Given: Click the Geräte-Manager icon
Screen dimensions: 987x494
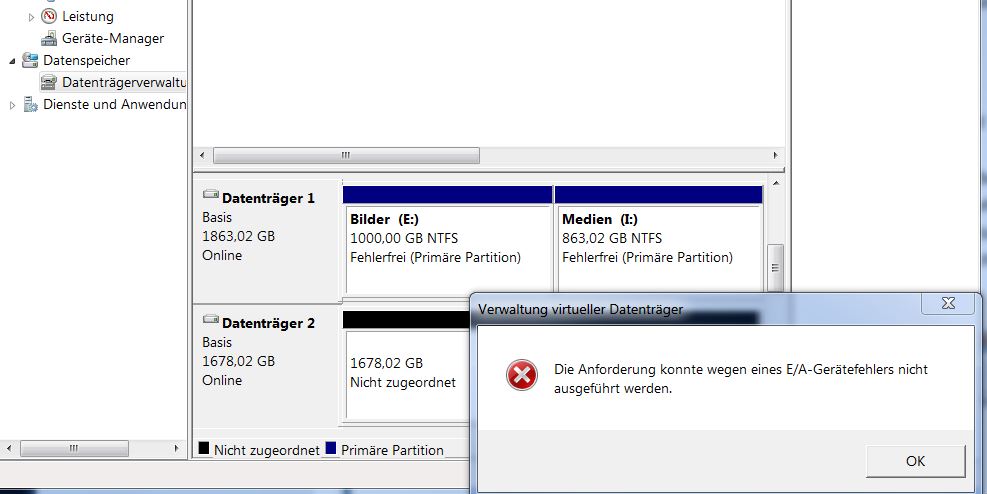Looking at the screenshot, I should point(49,38).
